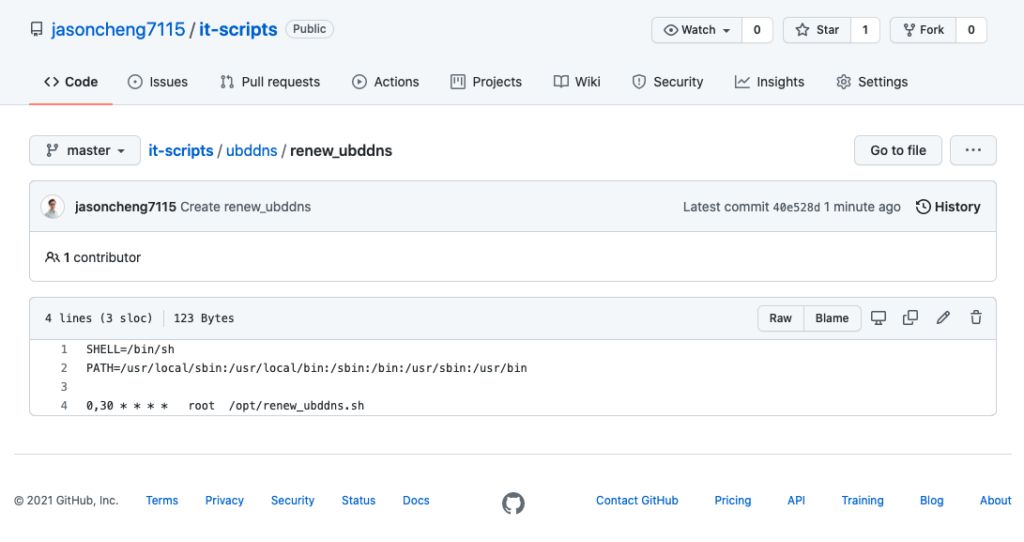
Task: Open the Projects tab
Action: pos(486,82)
